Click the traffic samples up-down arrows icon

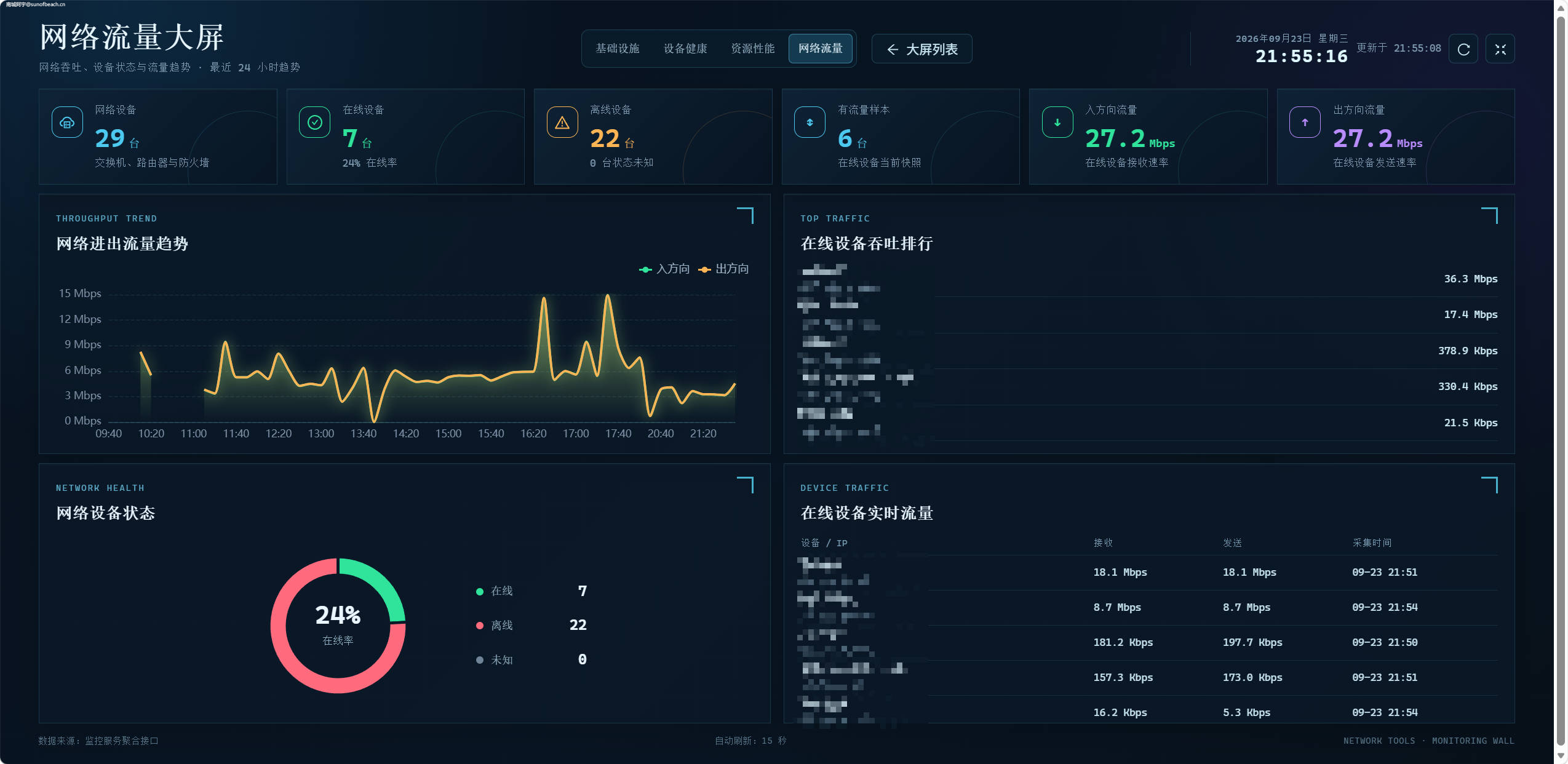point(810,122)
